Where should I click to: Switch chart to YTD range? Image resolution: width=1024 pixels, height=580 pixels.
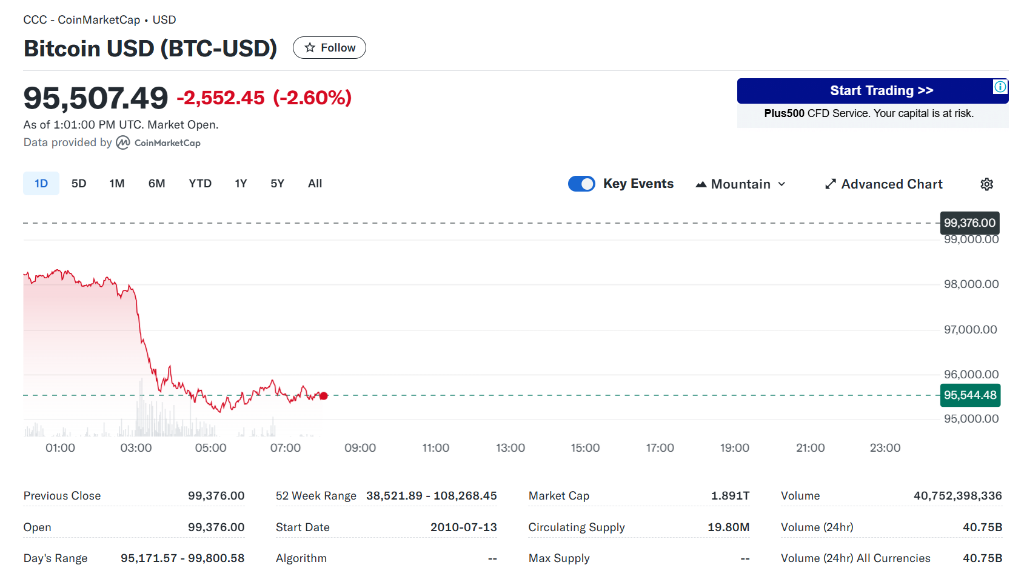pos(200,183)
